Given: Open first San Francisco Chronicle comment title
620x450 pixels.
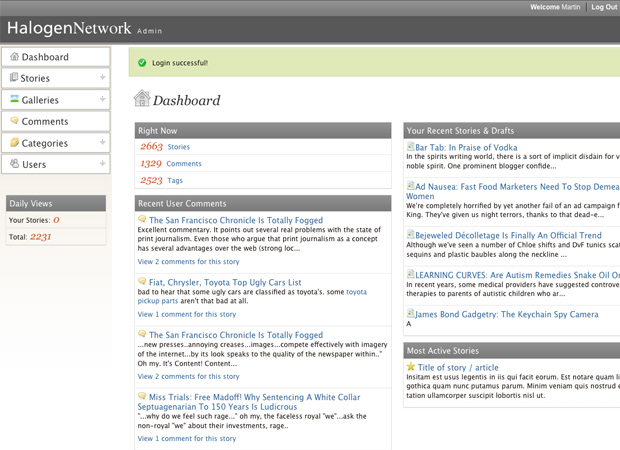Looking at the screenshot, I should 236,220.
